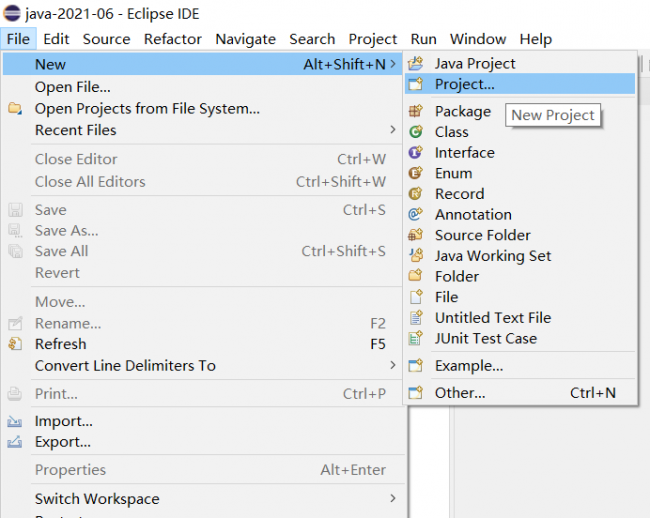The image size is (650, 518).
Task: Open the Project menu in menu bar
Action: 373,39
